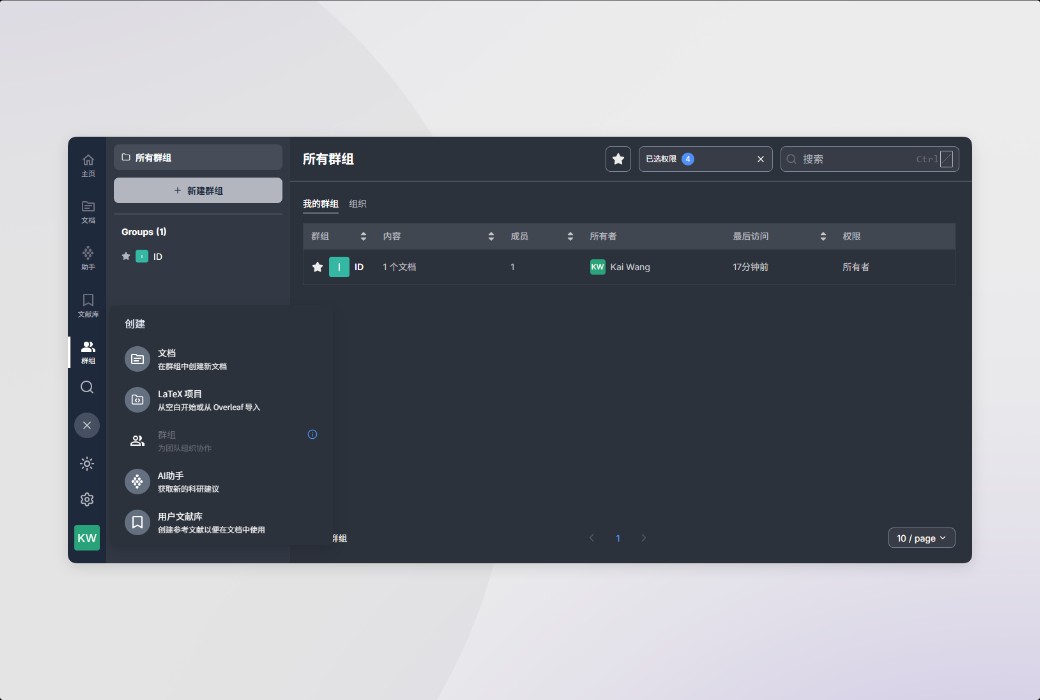Choose LaTeX 项目 in create menu
1040x700 pixels.
(x=222, y=399)
